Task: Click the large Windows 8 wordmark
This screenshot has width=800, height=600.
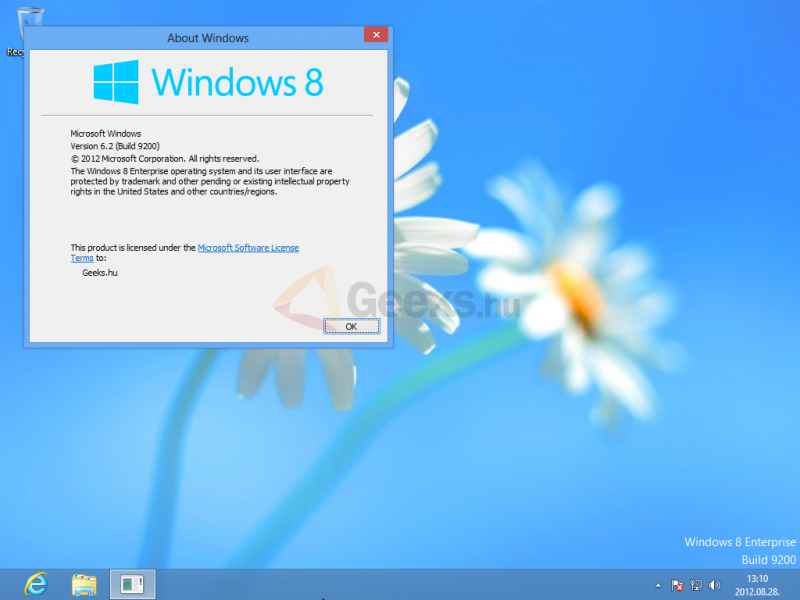Action: click(237, 82)
